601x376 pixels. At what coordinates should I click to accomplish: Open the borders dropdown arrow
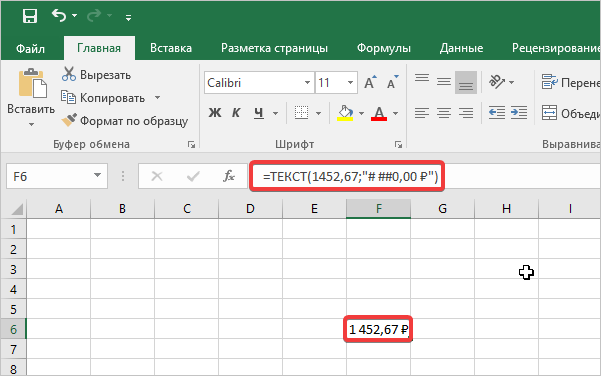[x=319, y=113]
